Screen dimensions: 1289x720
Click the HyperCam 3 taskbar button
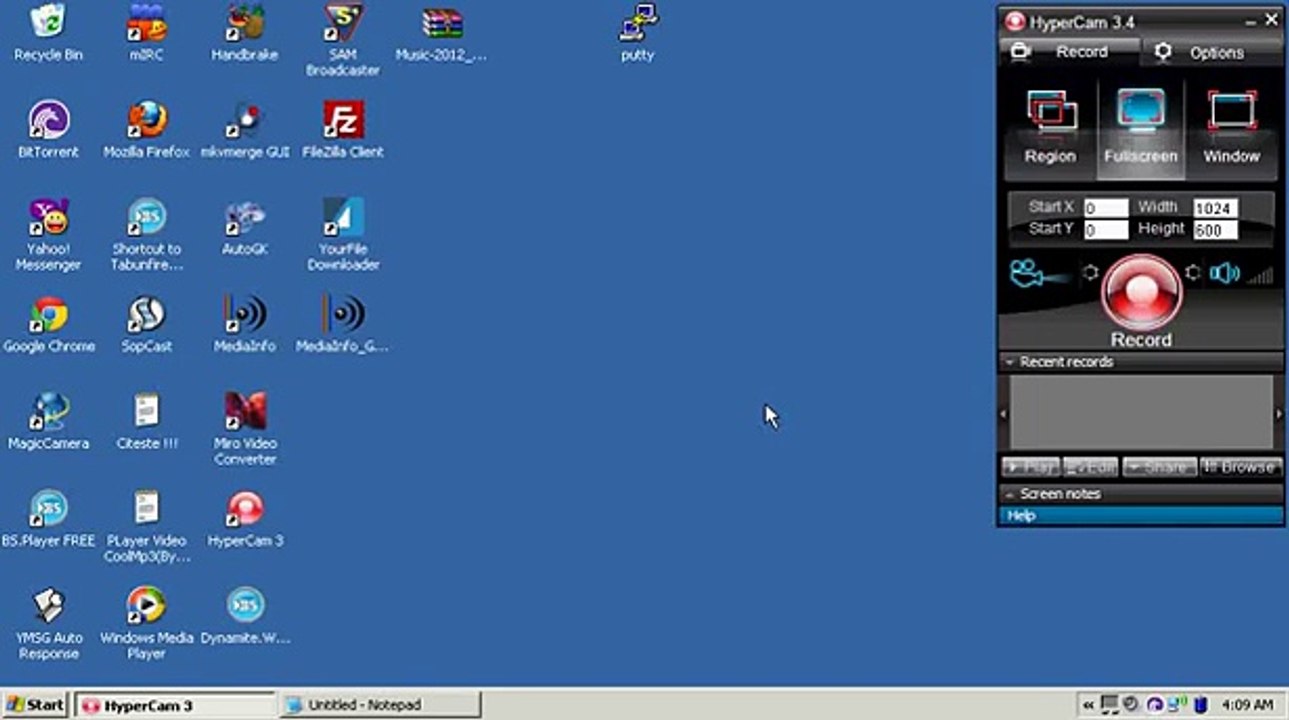point(175,705)
